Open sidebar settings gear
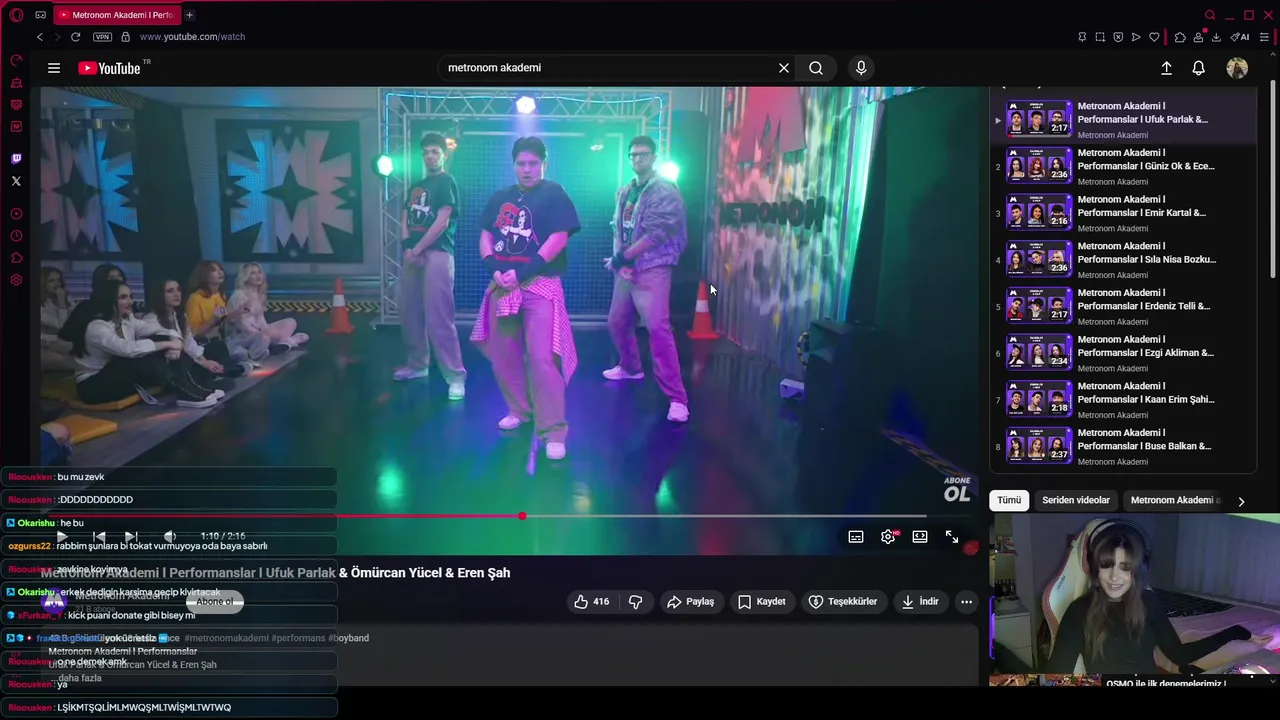The image size is (1280, 720). 16,280
